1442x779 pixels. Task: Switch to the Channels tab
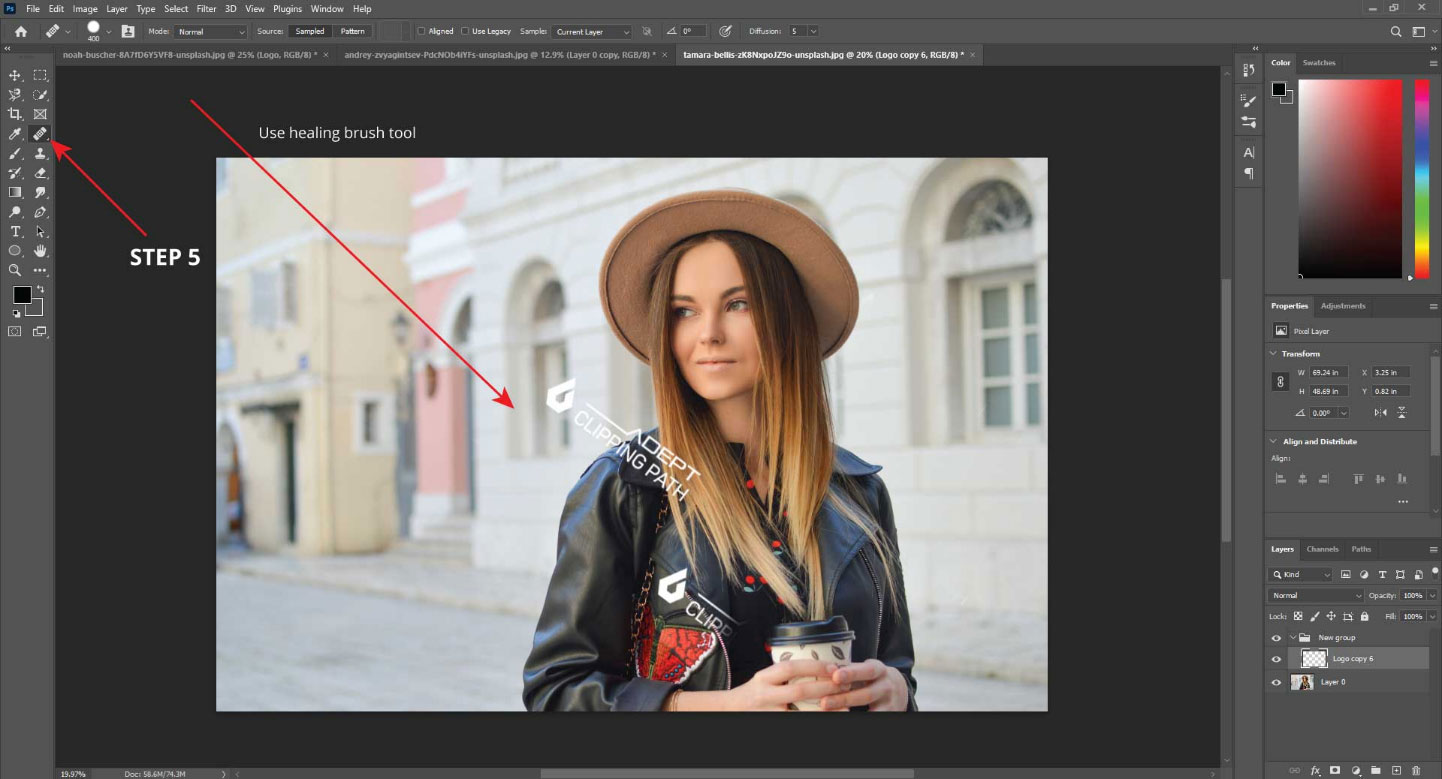(1322, 549)
